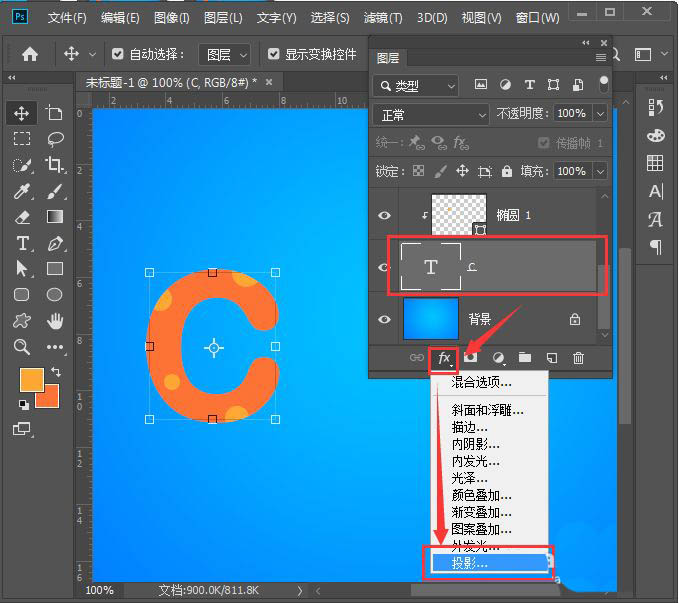Hide the 背景 layer
Viewport: 679px width, 603px height.
[384, 319]
